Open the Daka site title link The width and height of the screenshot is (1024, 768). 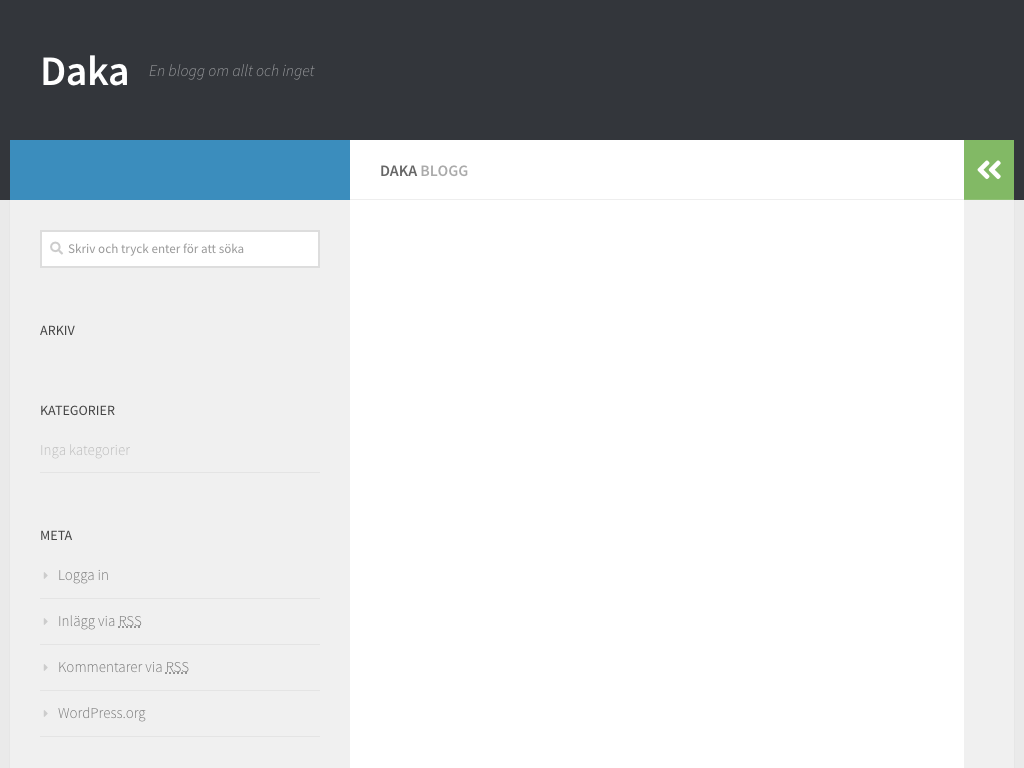(85, 71)
